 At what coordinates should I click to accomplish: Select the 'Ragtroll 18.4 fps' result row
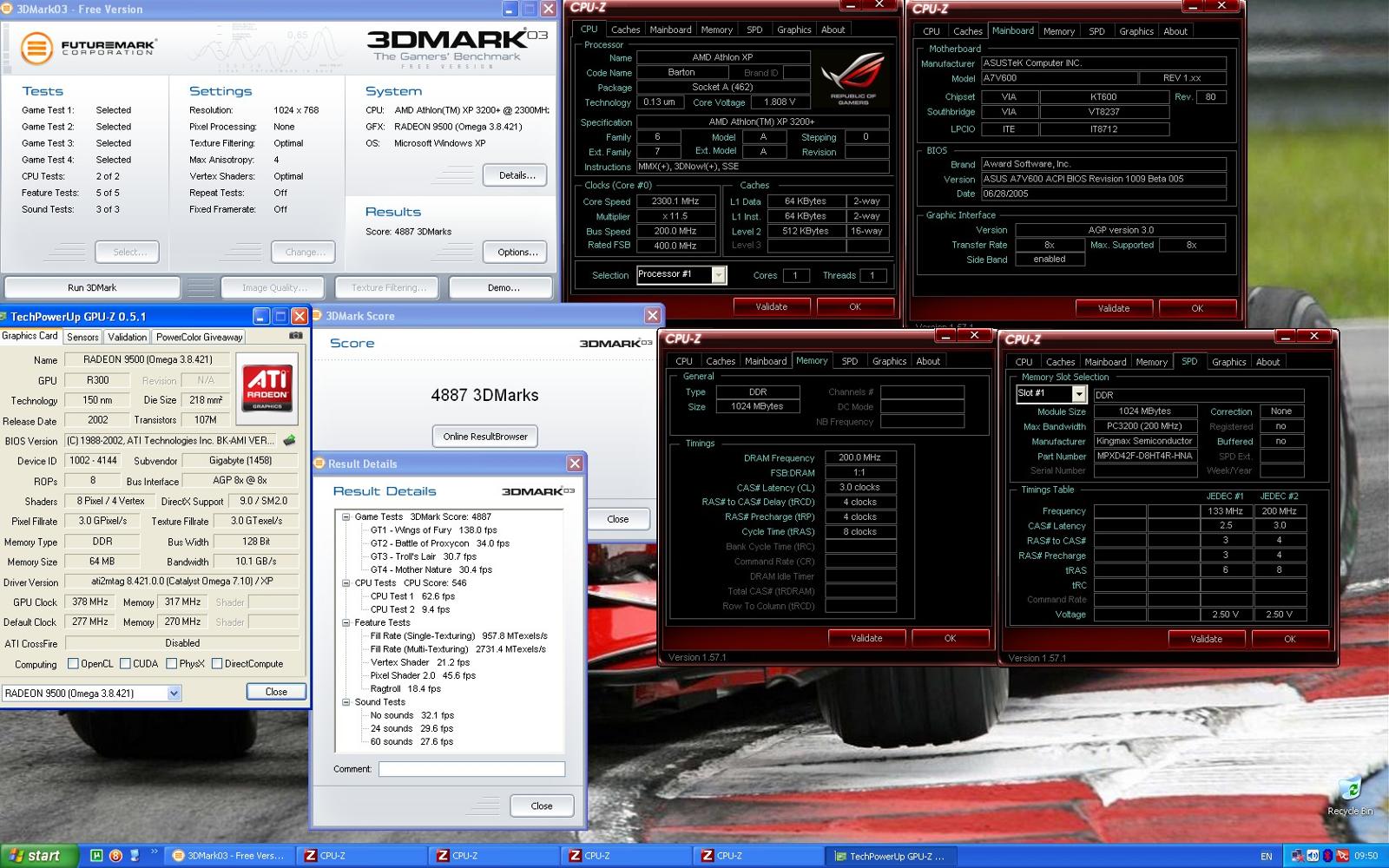pos(405,689)
